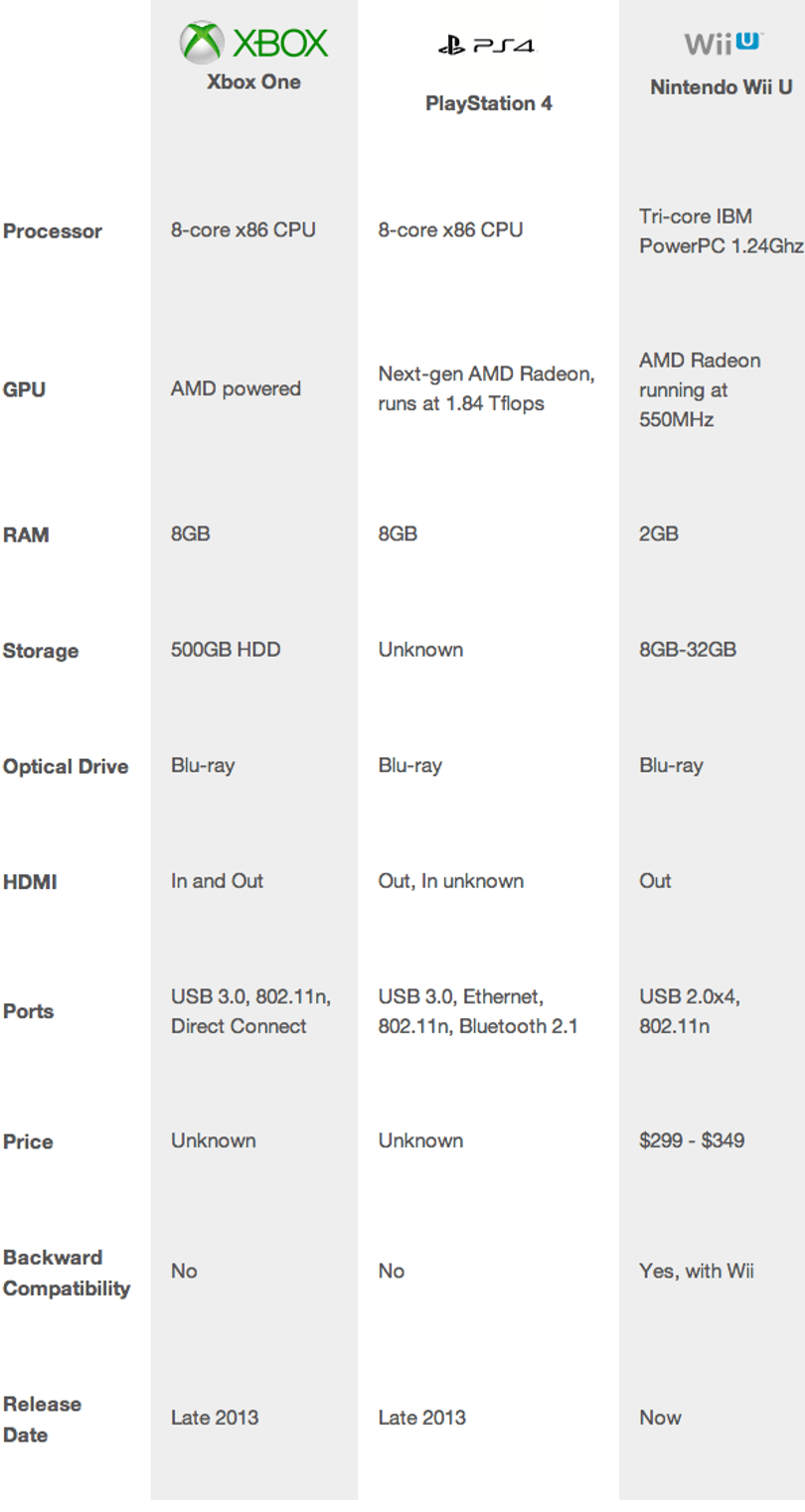Click the 500GB HDD storage cell
The height and width of the screenshot is (1512, 805).
226,650
